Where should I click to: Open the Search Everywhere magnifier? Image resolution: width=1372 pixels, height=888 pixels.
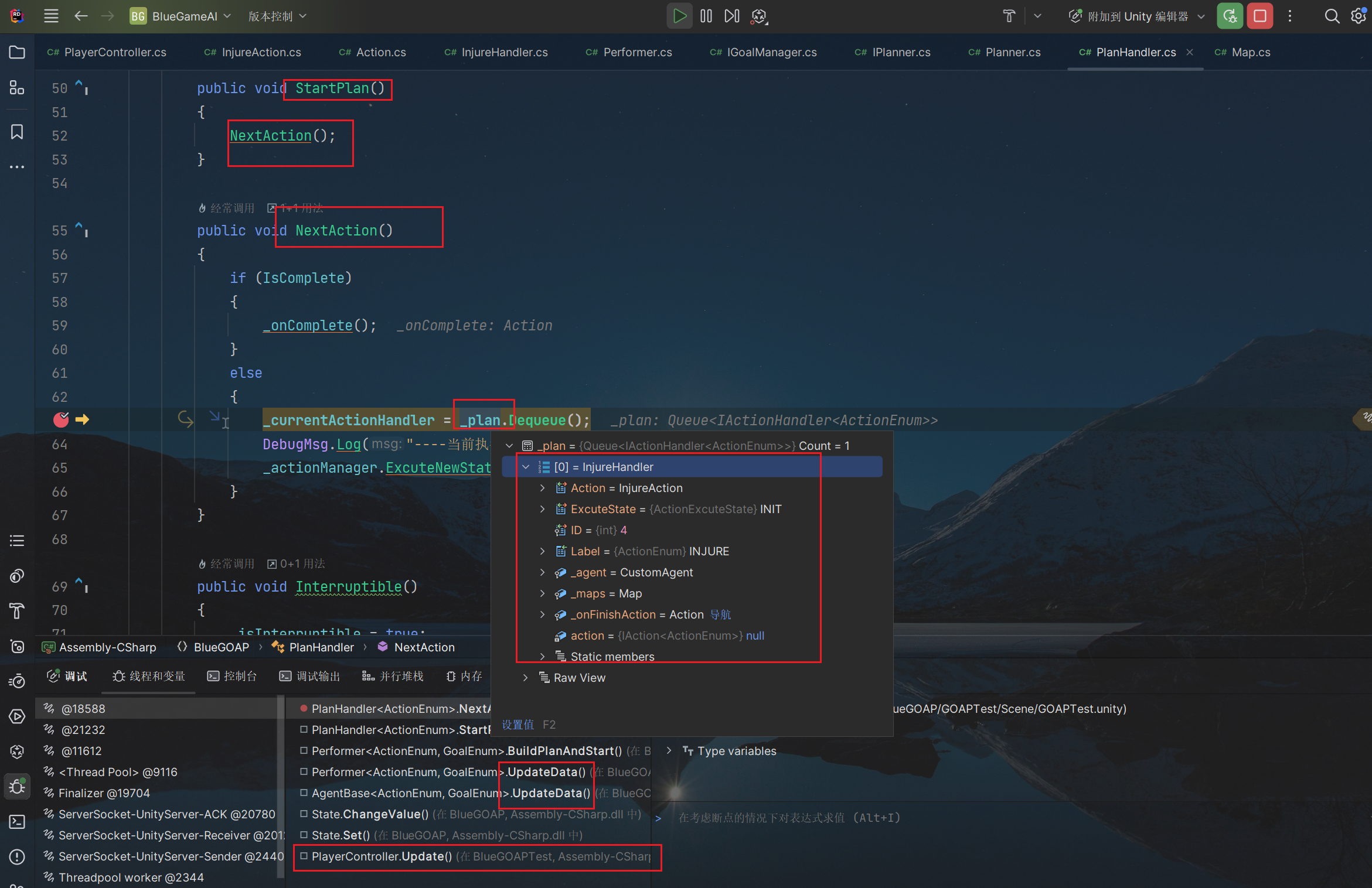pyautogui.click(x=1332, y=16)
